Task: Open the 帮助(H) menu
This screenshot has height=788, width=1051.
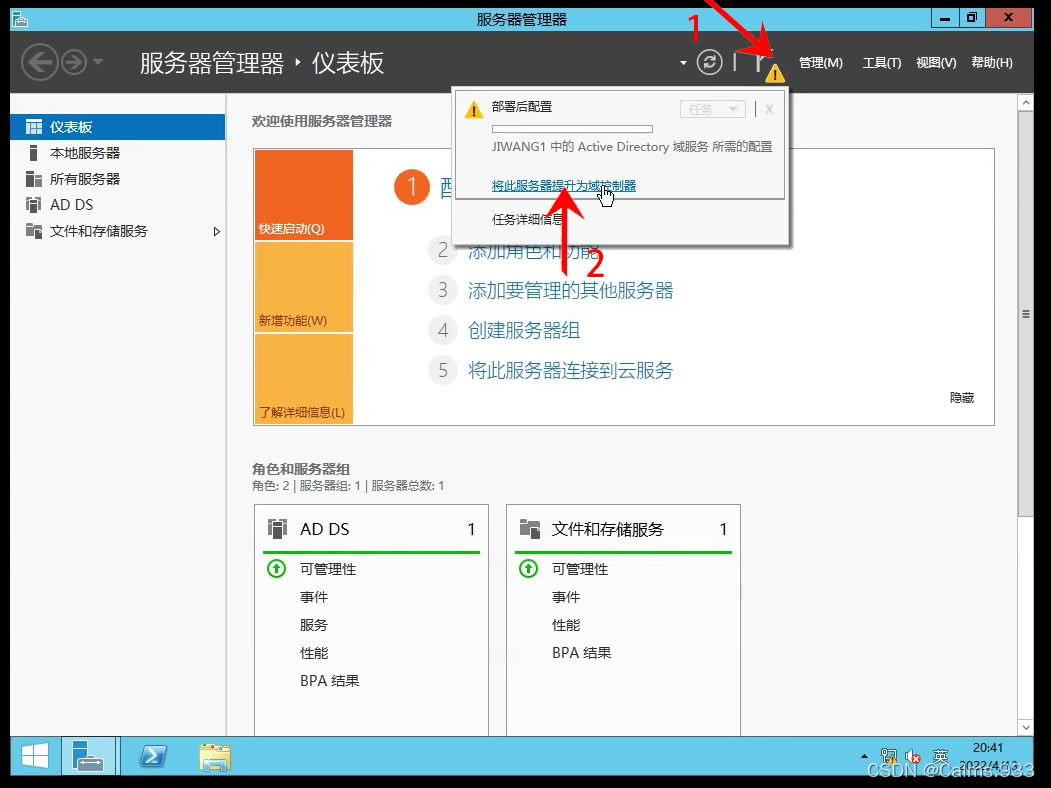Action: (x=992, y=62)
